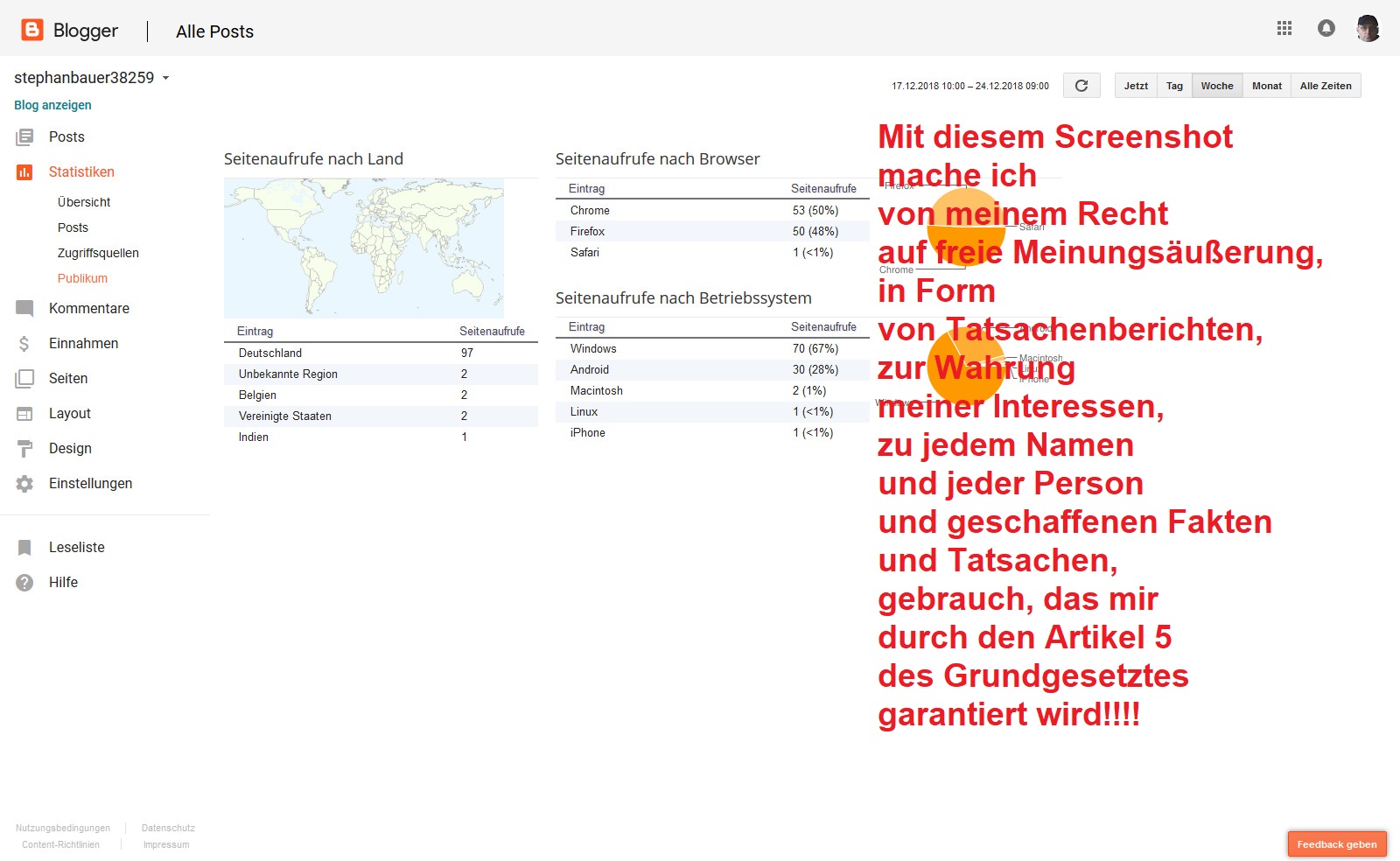Viewport: 1400px width, 861px height.
Task: Click the Safari browser row
Action: coord(712,252)
